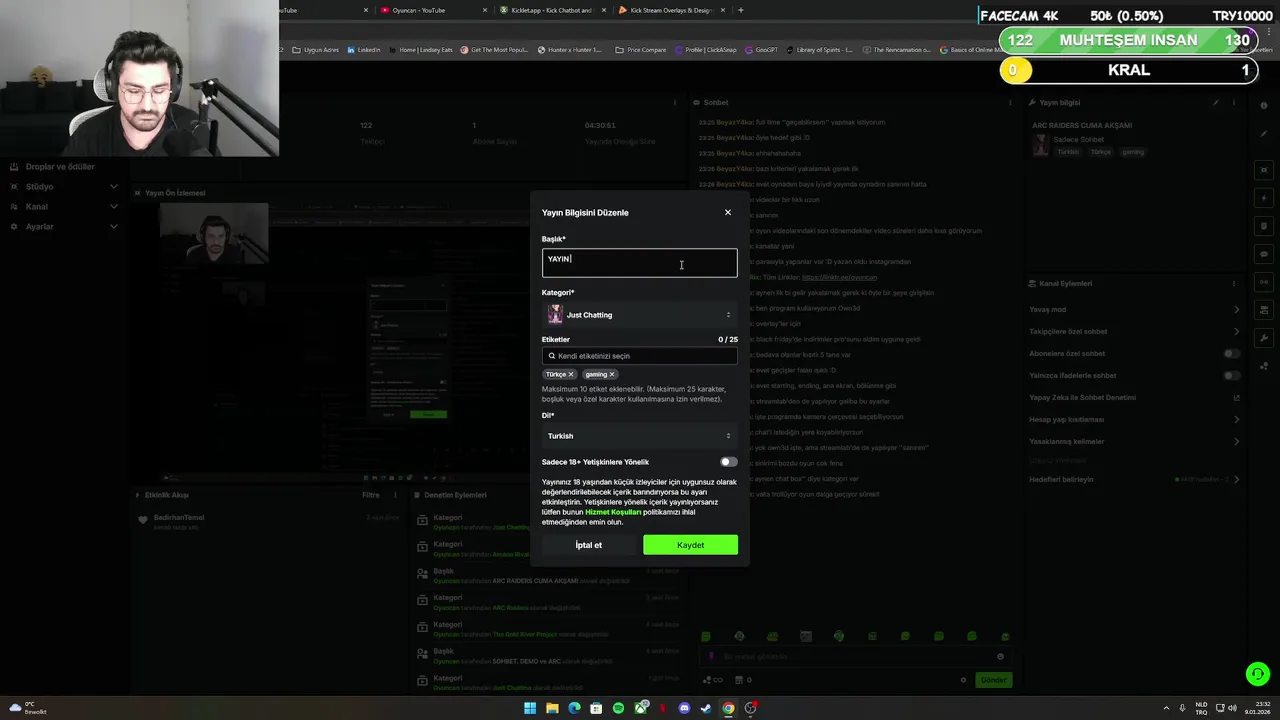The width and height of the screenshot is (1280, 720).
Task: Expand Hesap yaşı kısıtlaması settings
Action: coord(1135,419)
